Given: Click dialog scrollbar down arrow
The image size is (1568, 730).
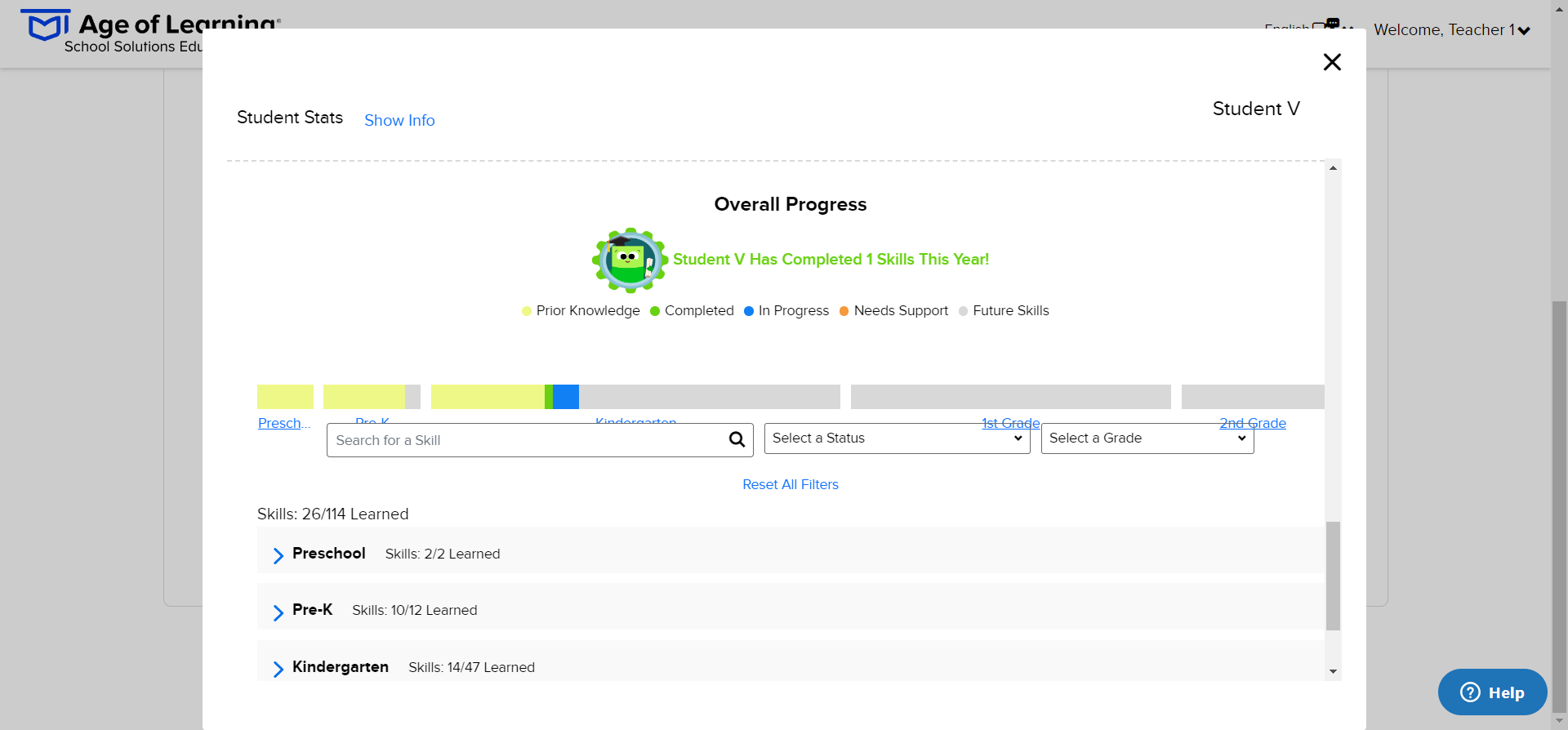Looking at the screenshot, I should click(1333, 672).
